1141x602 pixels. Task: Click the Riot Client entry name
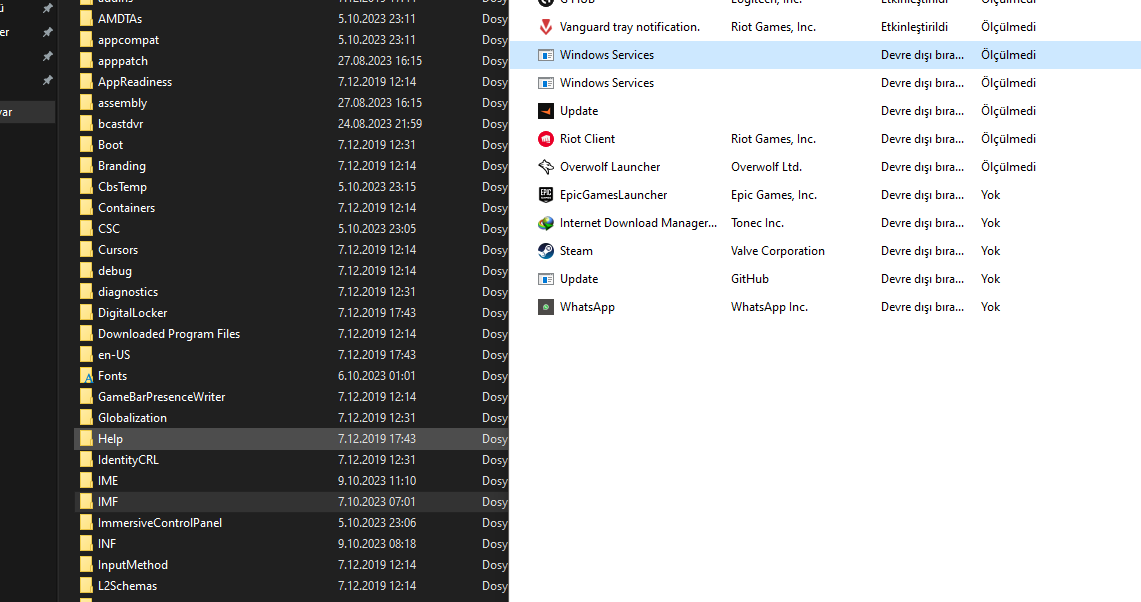tap(587, 139)
